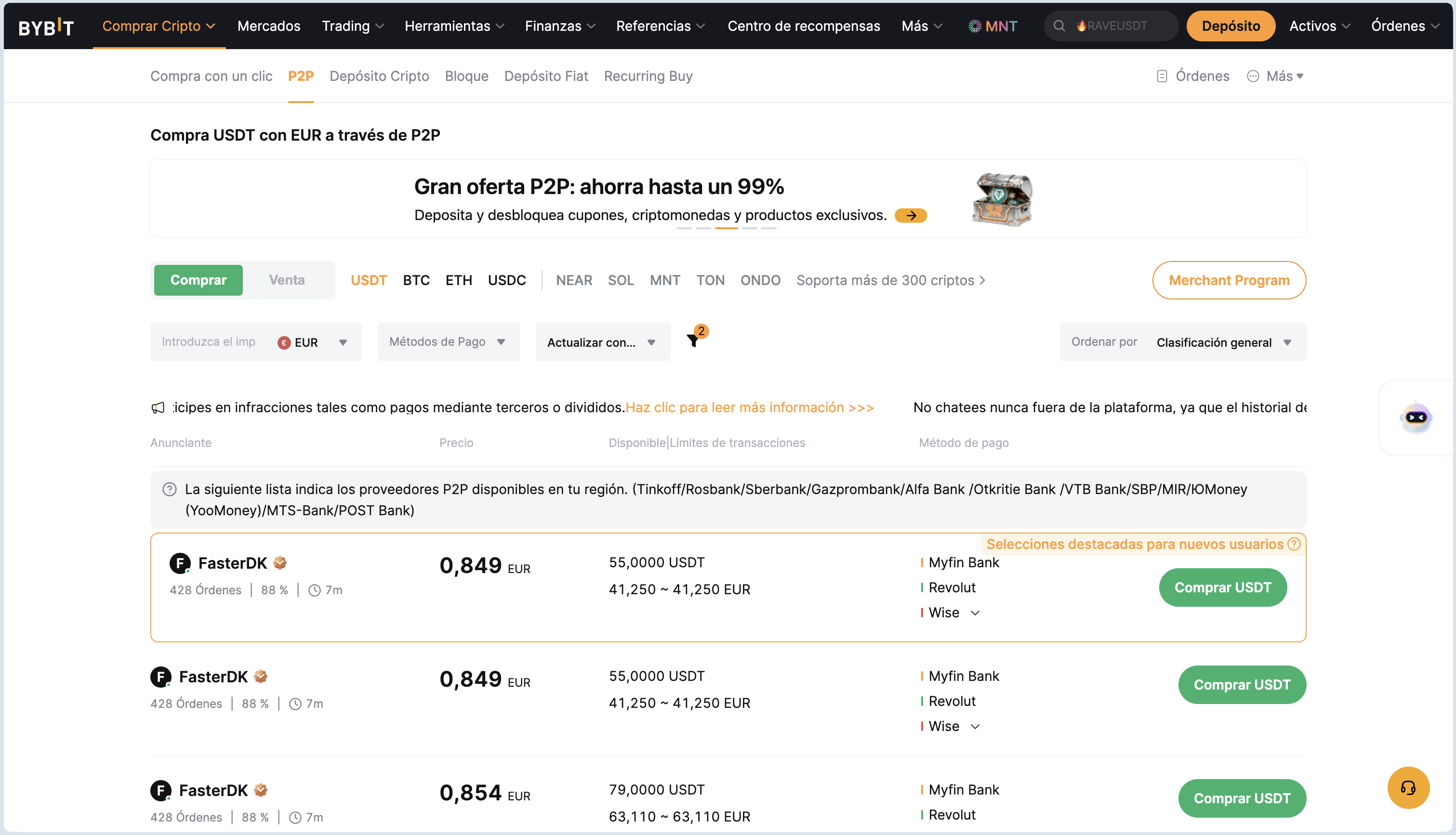Select the USDT crypto tab
This screenshot has height=835, width=1456.
369,280
